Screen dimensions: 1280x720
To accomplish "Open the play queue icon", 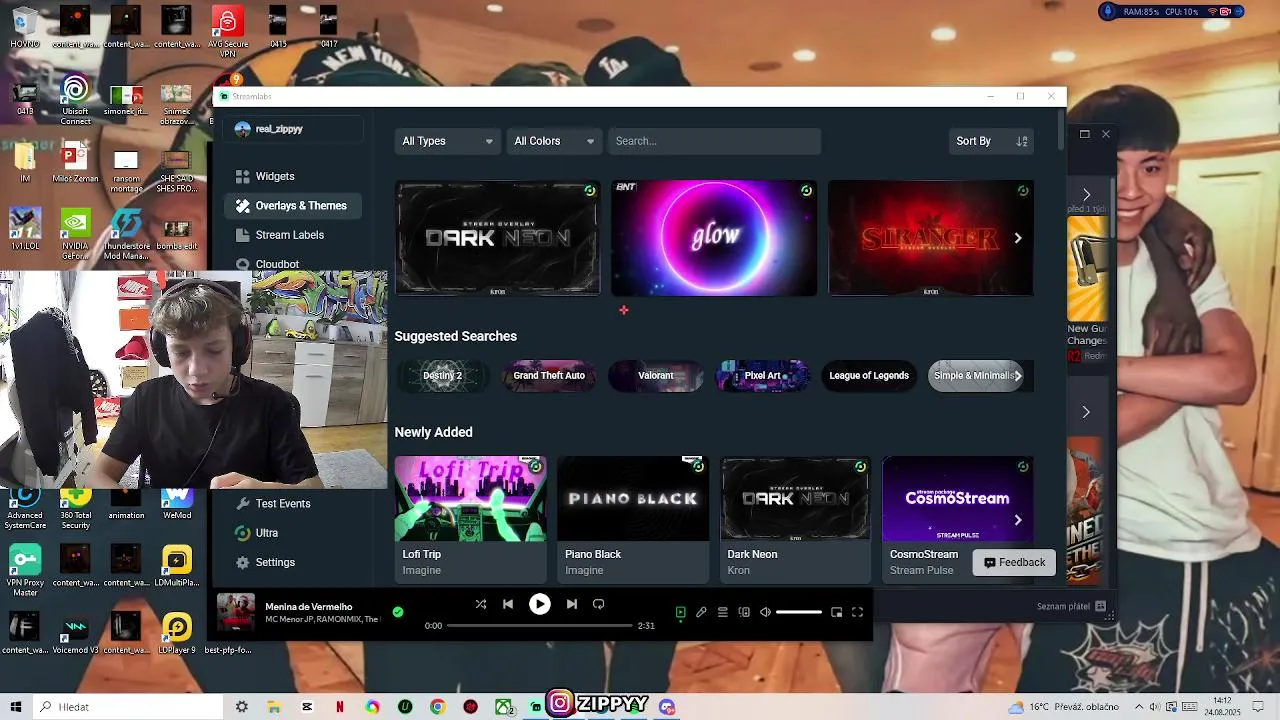I will coord(723,612).
